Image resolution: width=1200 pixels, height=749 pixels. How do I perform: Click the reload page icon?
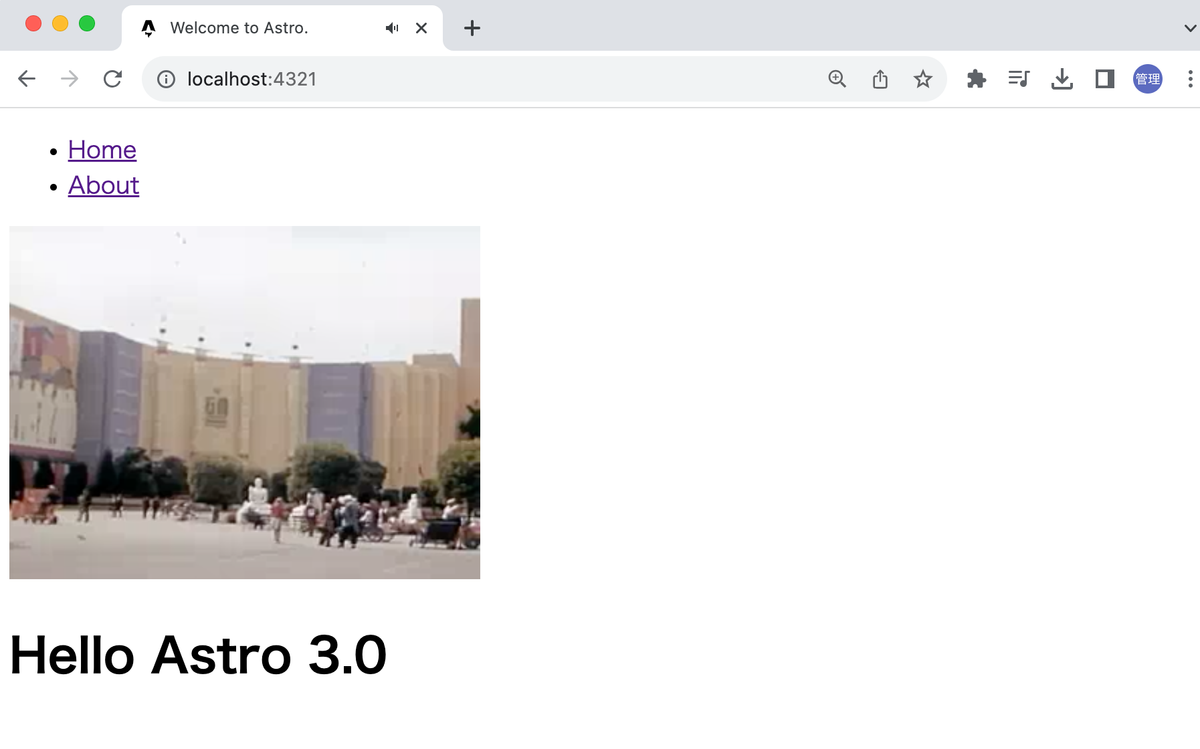click(112, 78)
